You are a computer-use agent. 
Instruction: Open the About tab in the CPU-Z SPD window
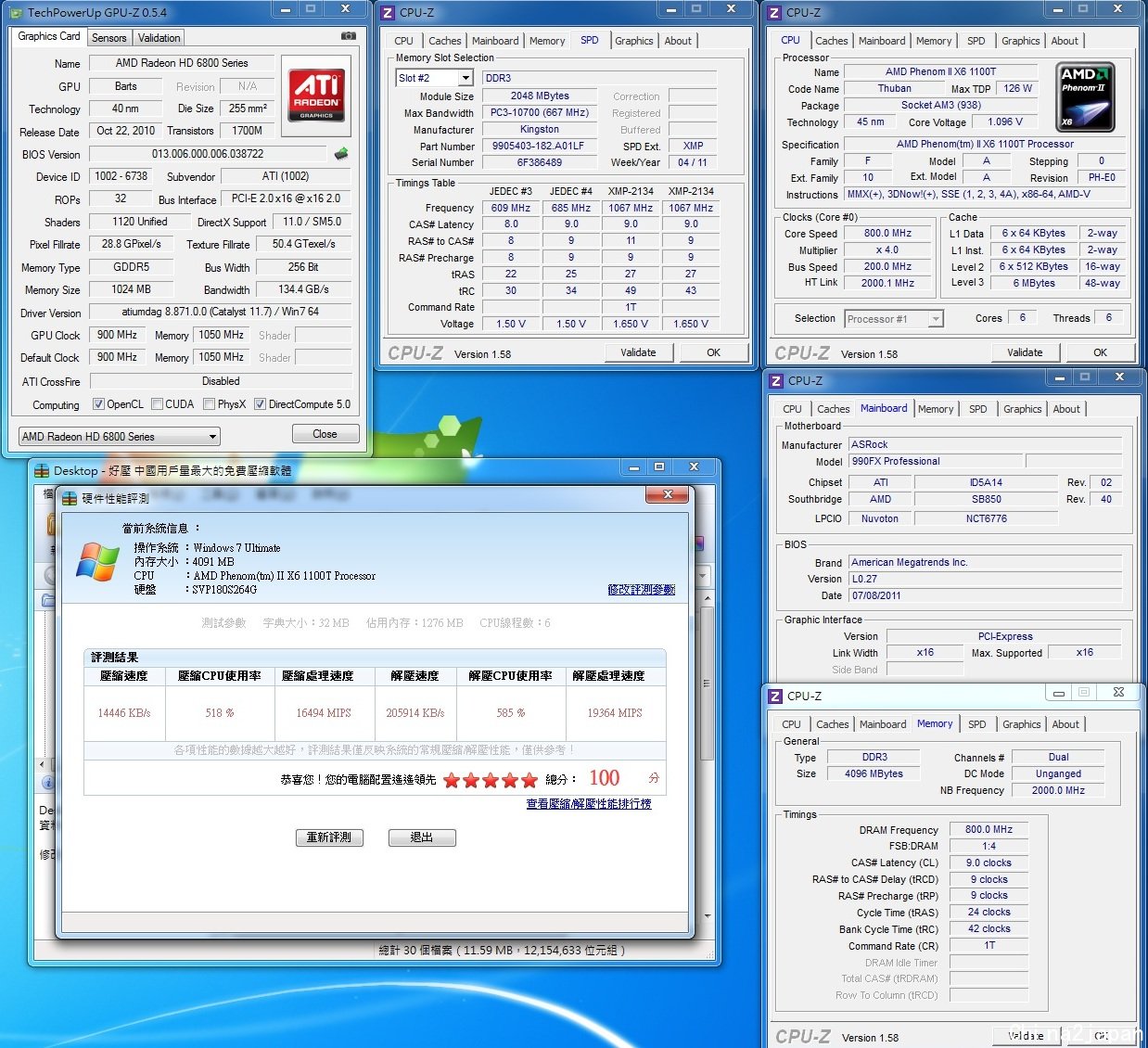[x=678, y=41]
